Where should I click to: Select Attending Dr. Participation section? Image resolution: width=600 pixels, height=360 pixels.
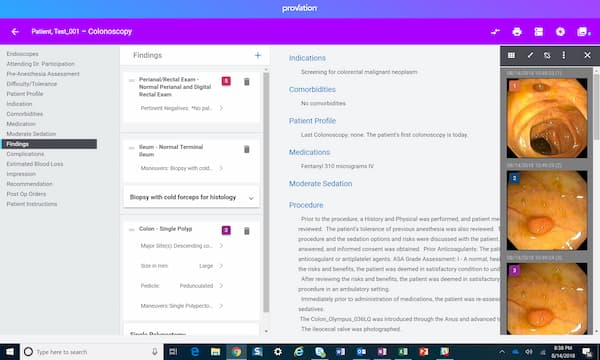(x=41, y=64)
